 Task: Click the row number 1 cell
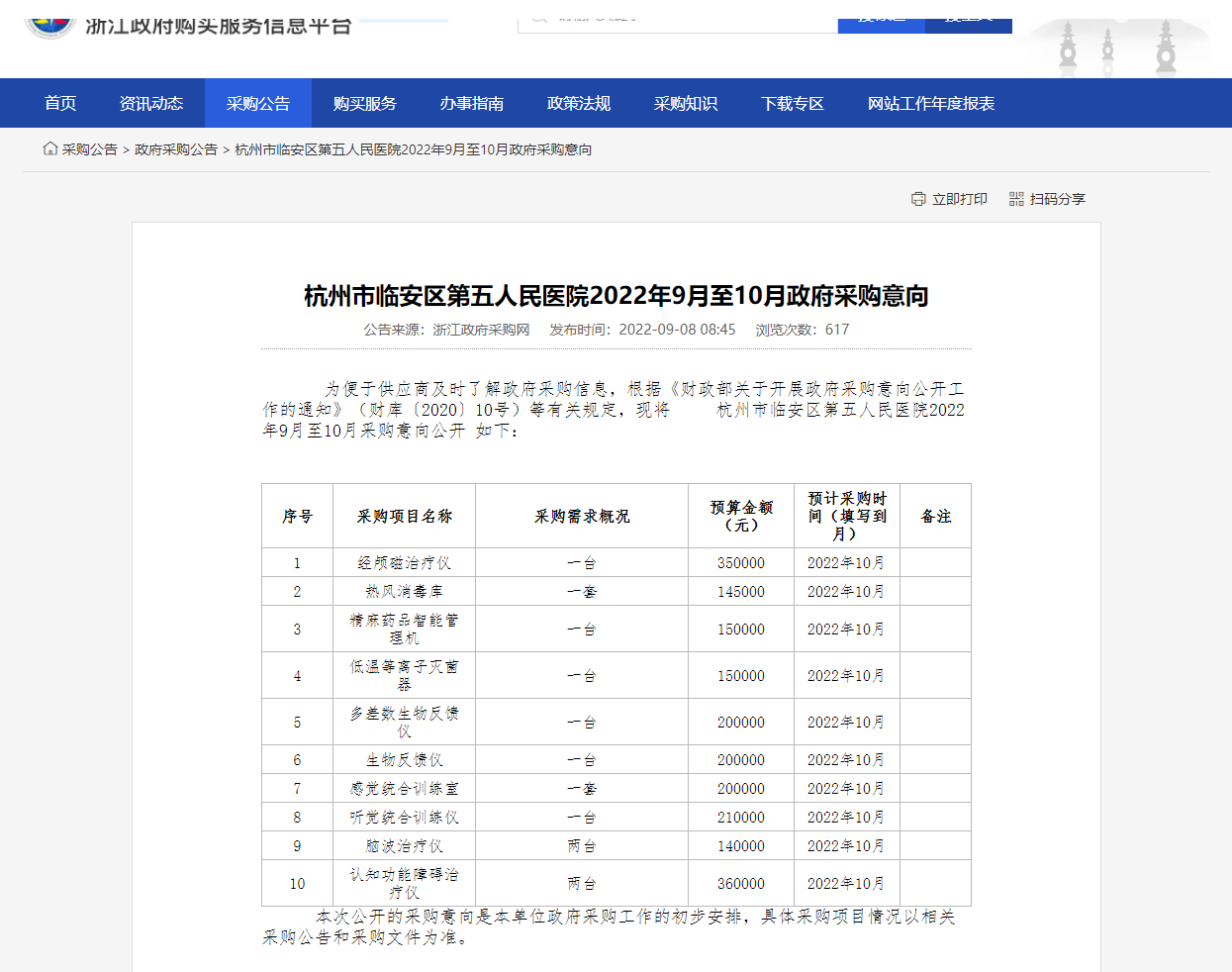click(298, 562)
